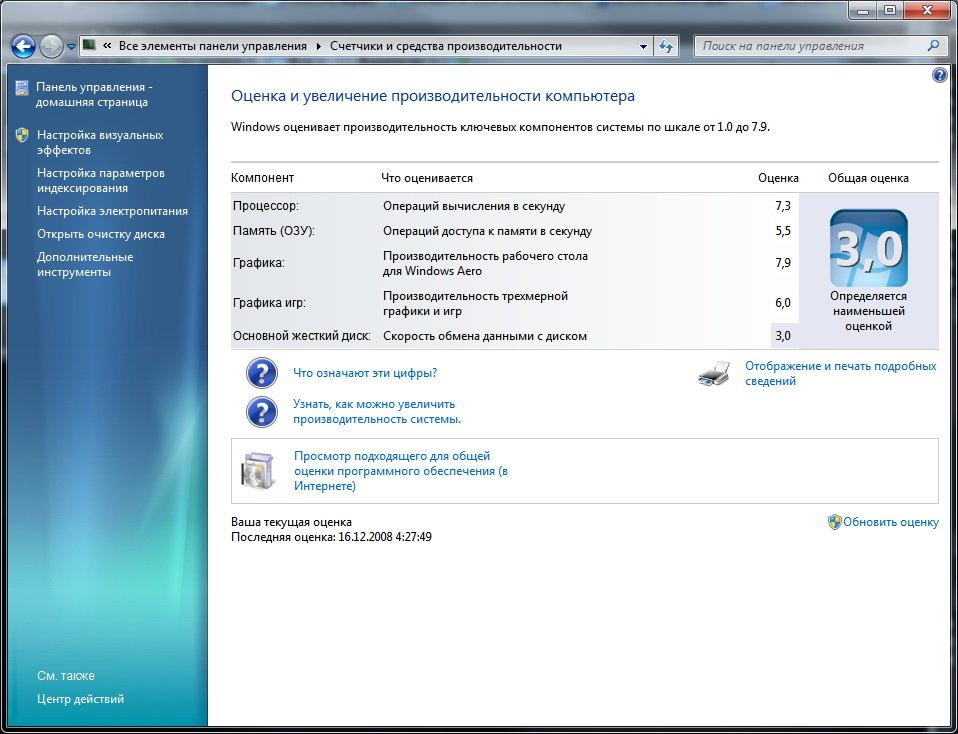Click the printer icon

[714, 373]
